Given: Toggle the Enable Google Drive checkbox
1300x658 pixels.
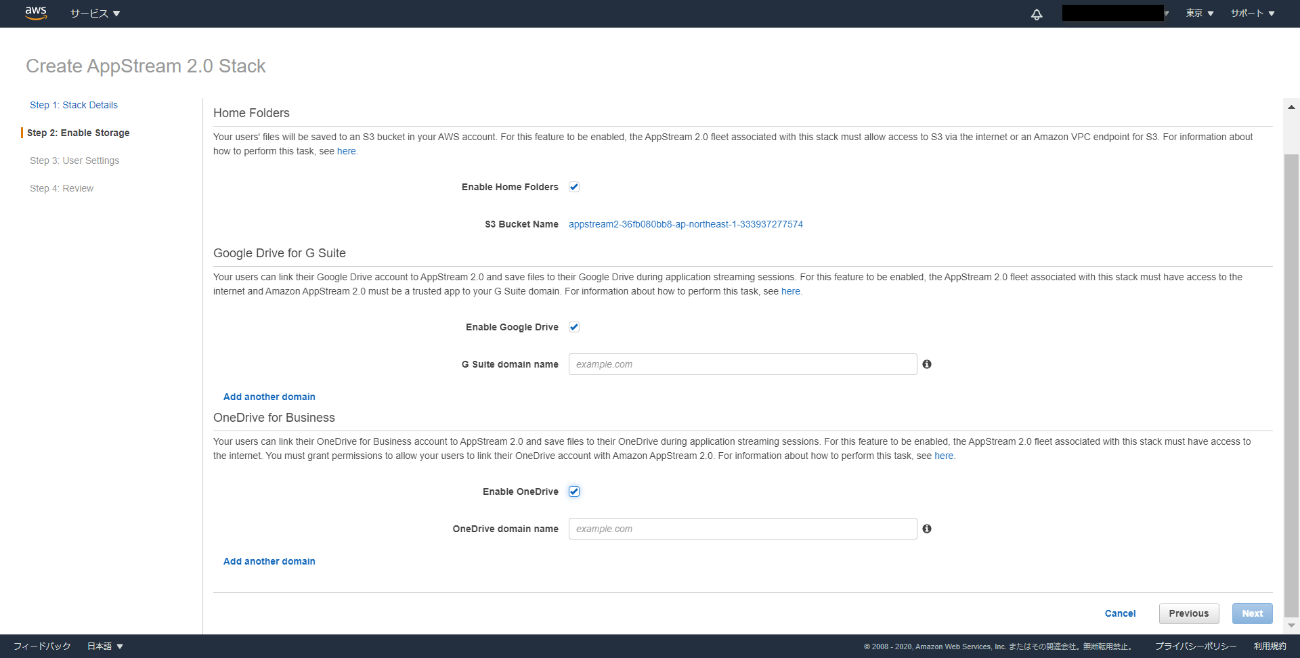Looking at the screenshot, I should click(x=574, y=327).
